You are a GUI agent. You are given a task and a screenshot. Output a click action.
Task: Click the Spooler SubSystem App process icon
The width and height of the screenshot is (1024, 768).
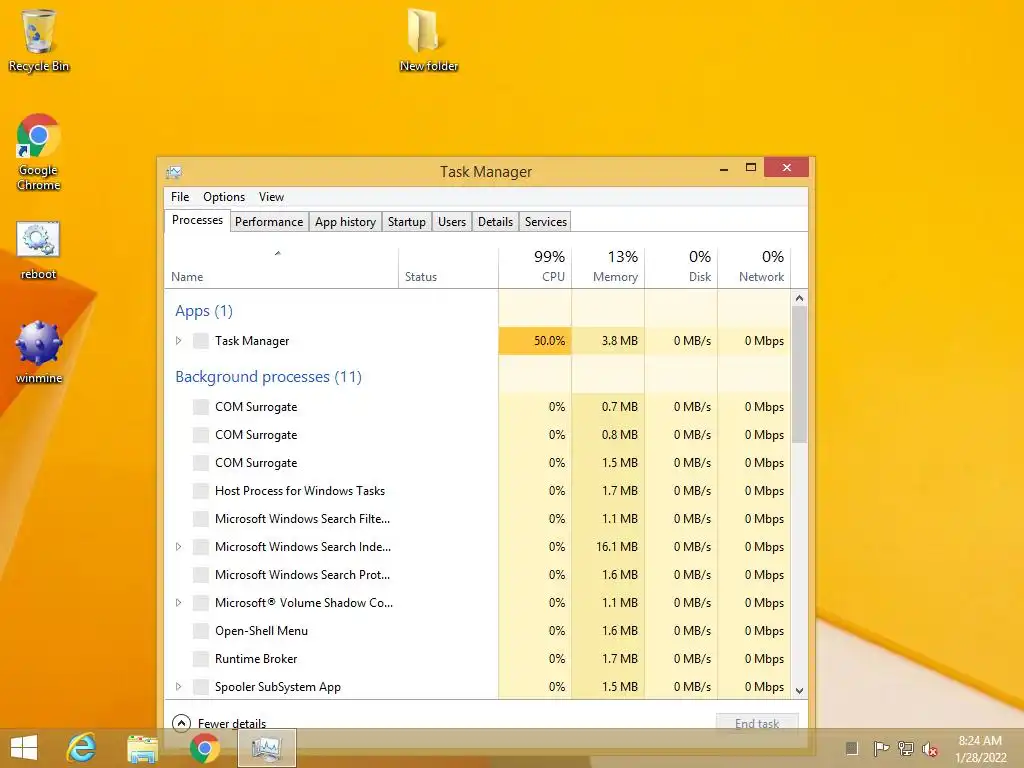coord(201,687)
